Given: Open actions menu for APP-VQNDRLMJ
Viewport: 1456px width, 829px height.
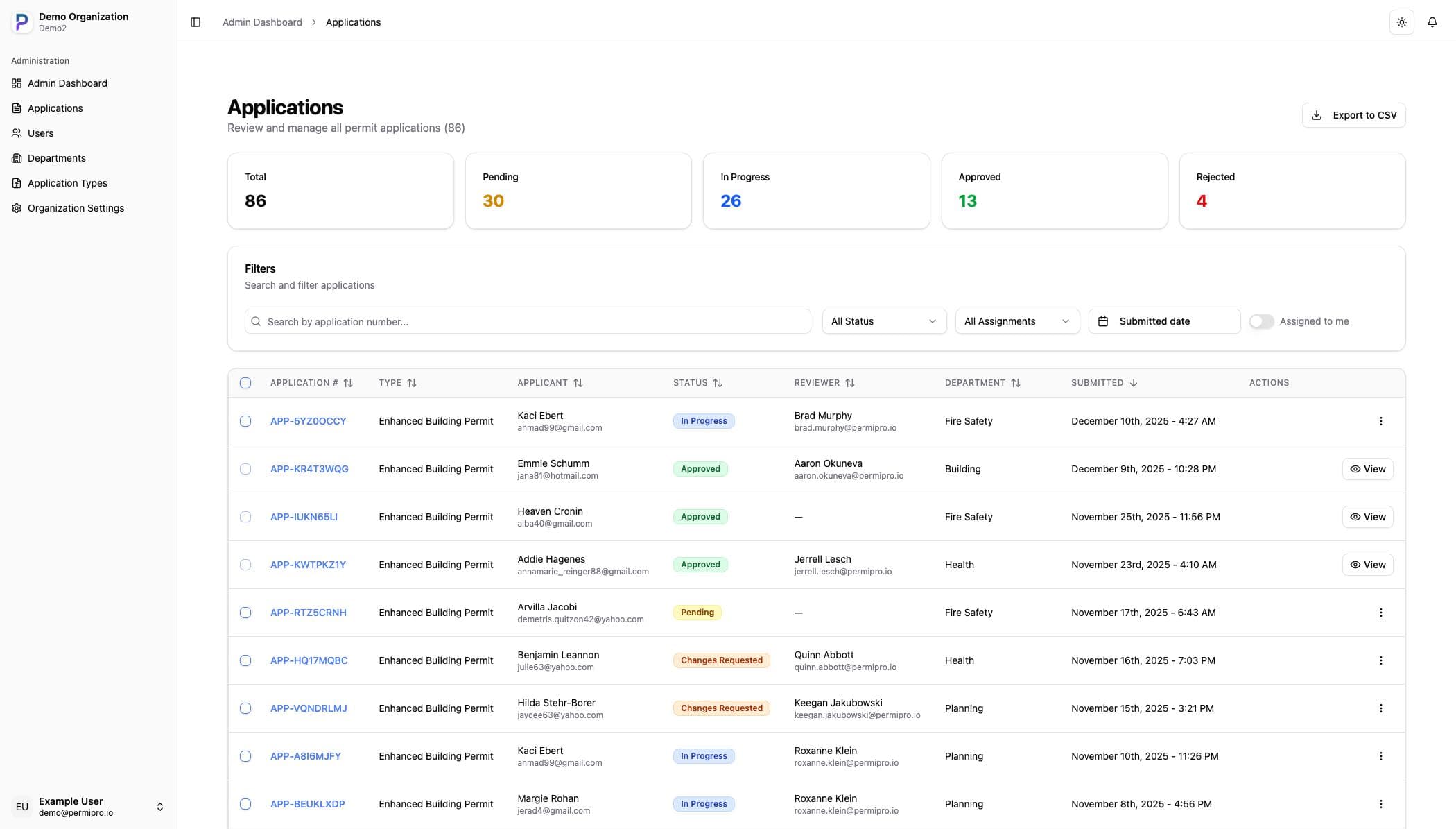Looking at the screenshot, I should click(x=1380, y=708).
